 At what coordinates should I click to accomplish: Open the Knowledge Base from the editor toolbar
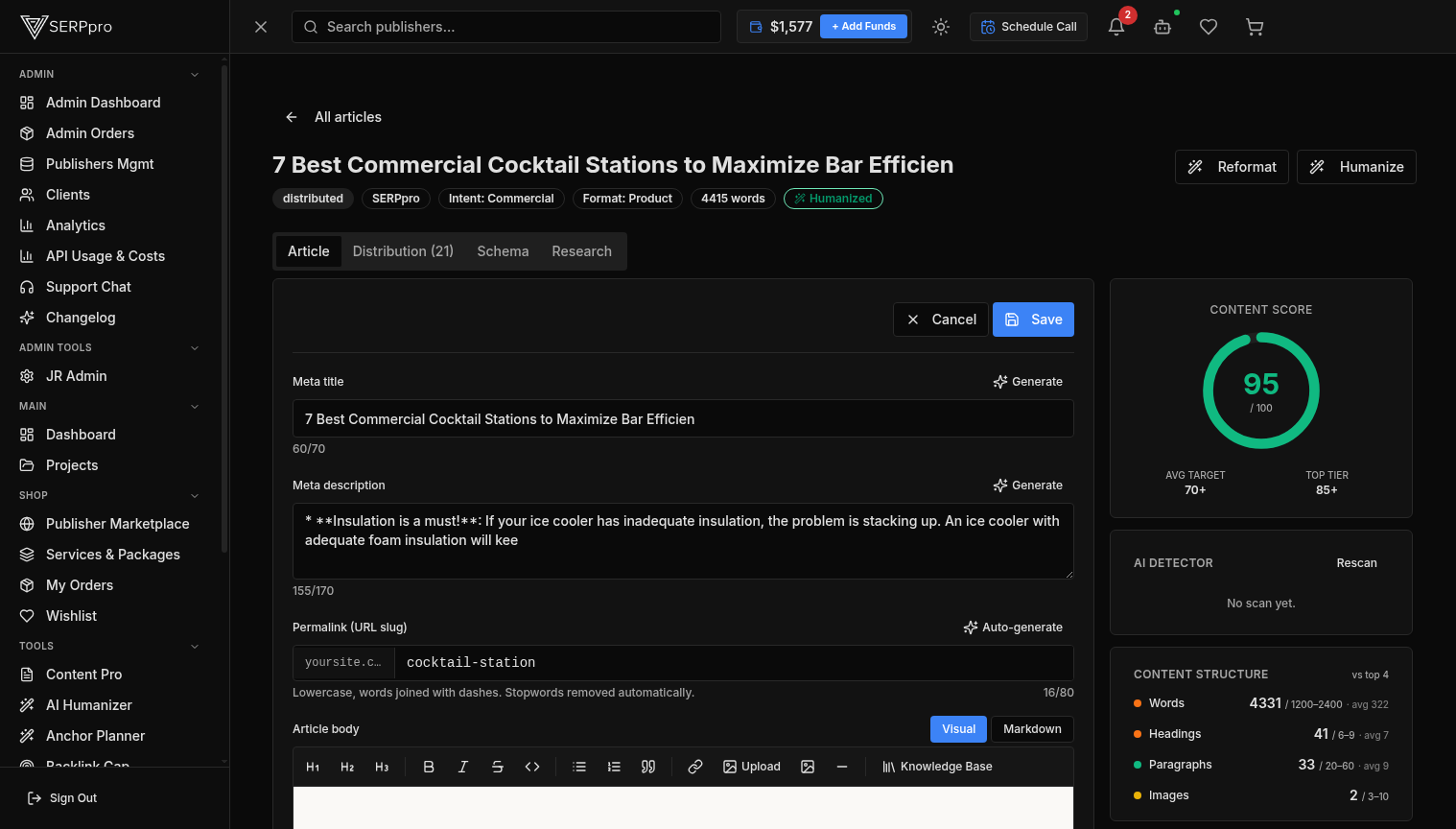coord(937,766)
